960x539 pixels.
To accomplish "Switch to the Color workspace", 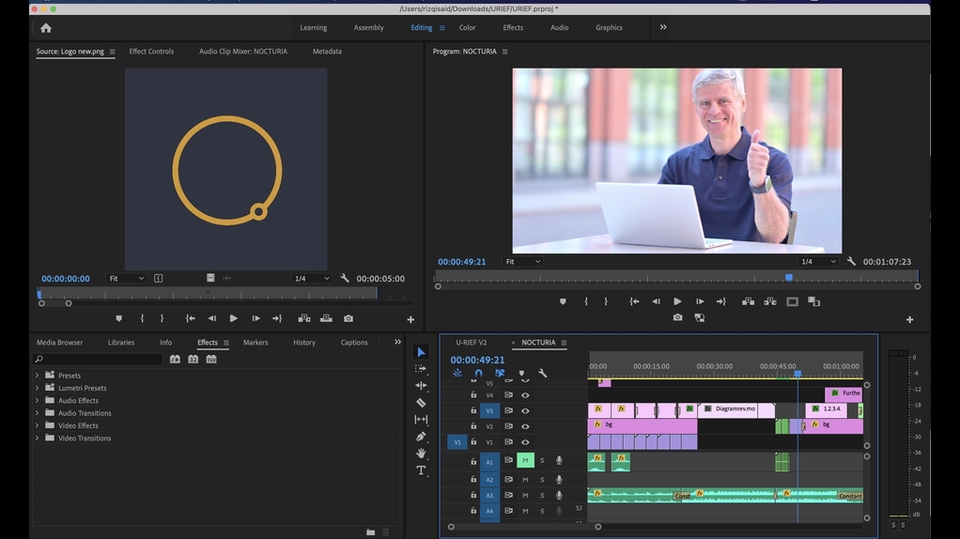I will 467,28.
